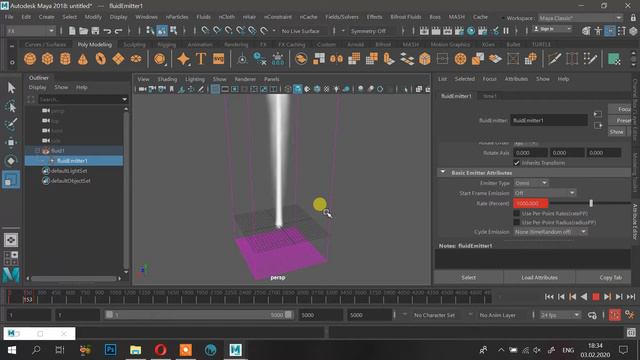Open the Emitter Type dropdown
Viewport: 640px width, 360px height.
click(x=531, y=183)
